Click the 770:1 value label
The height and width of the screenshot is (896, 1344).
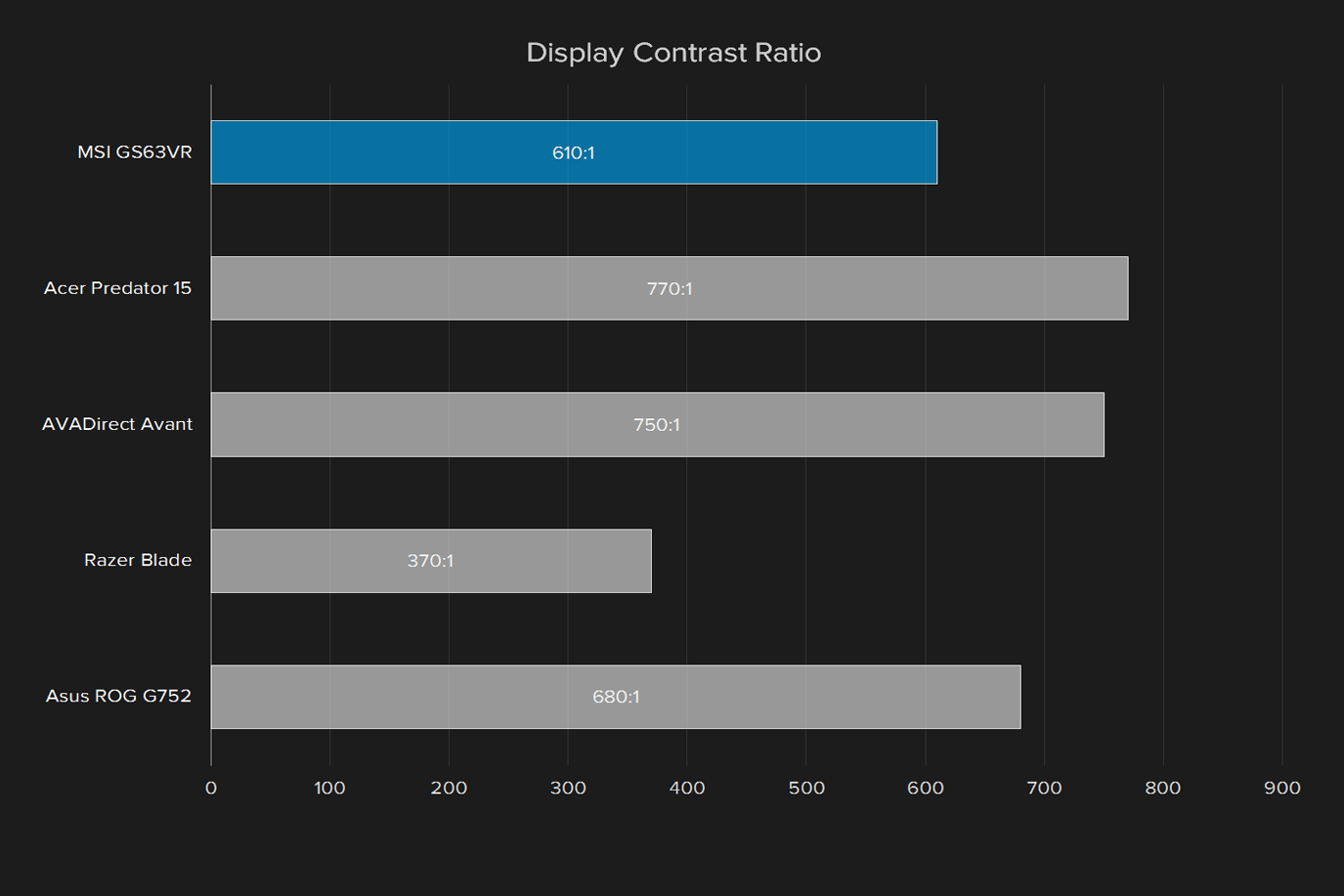(x=670, y=288)
